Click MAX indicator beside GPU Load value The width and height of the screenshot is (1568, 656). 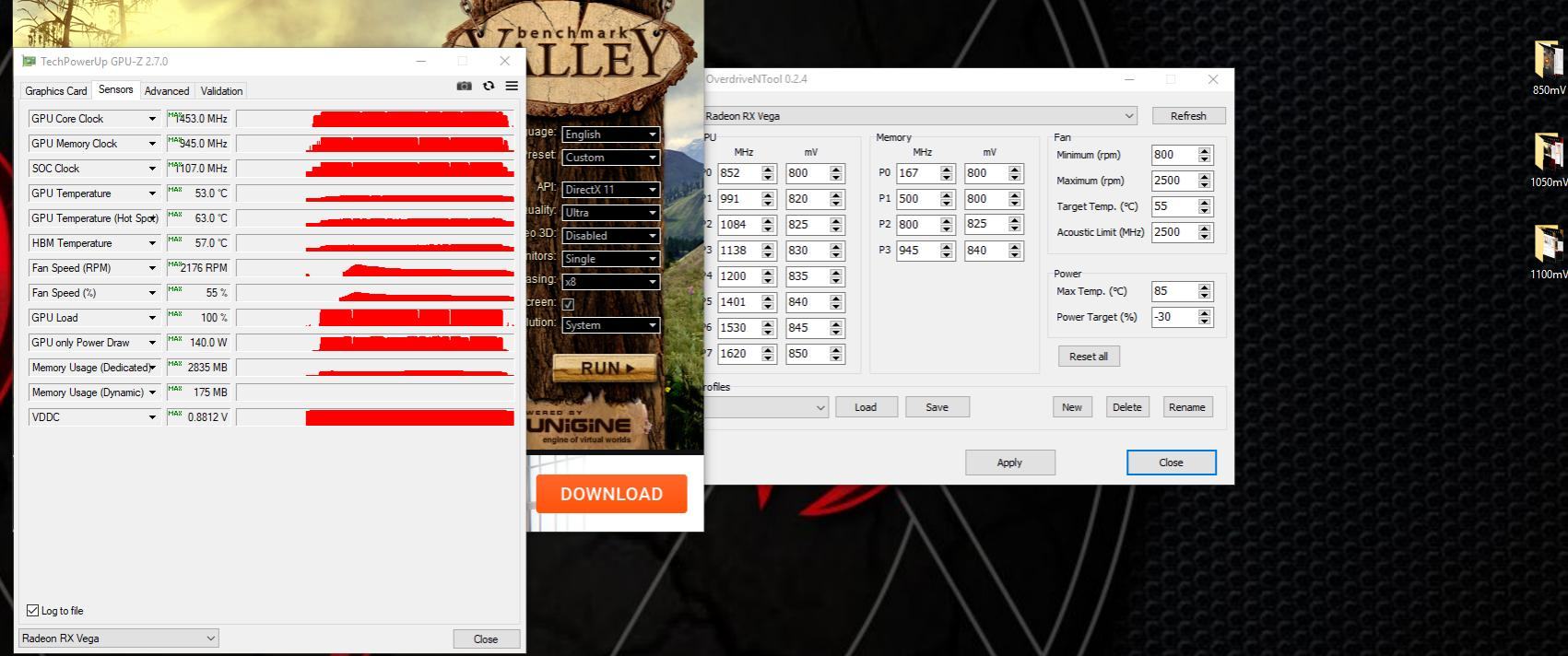[175, 314]
